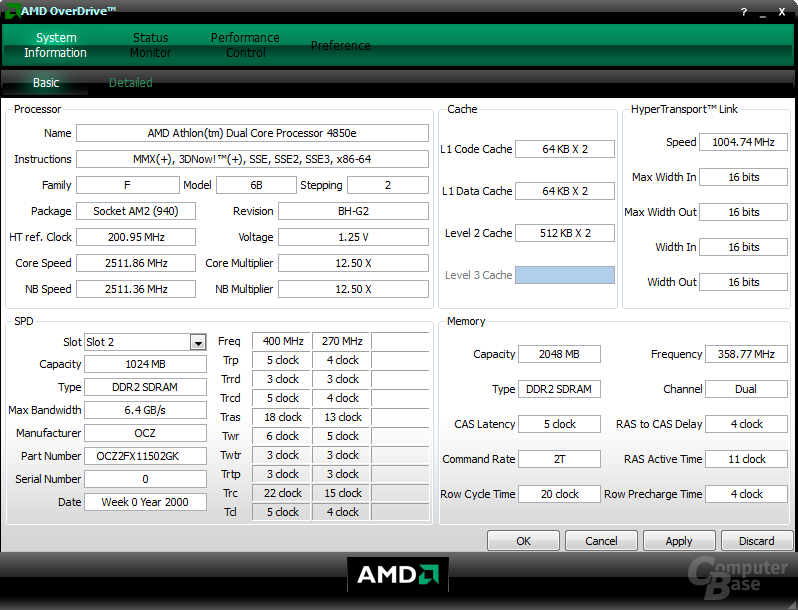Screen dimensions: 798x610
Task: Click the help question mark icon
Action: (x=744, y=12)
